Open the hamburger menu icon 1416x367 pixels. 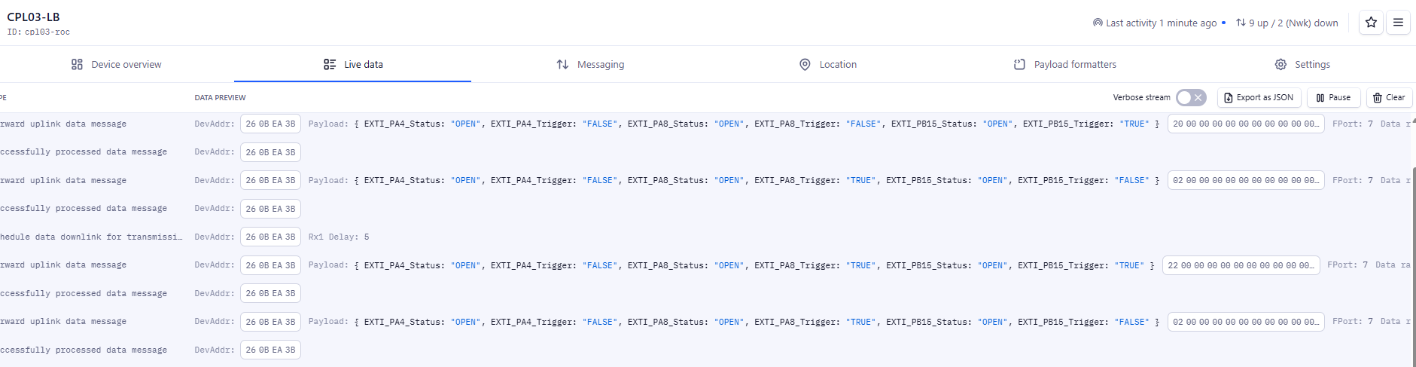coord(1398,22)
